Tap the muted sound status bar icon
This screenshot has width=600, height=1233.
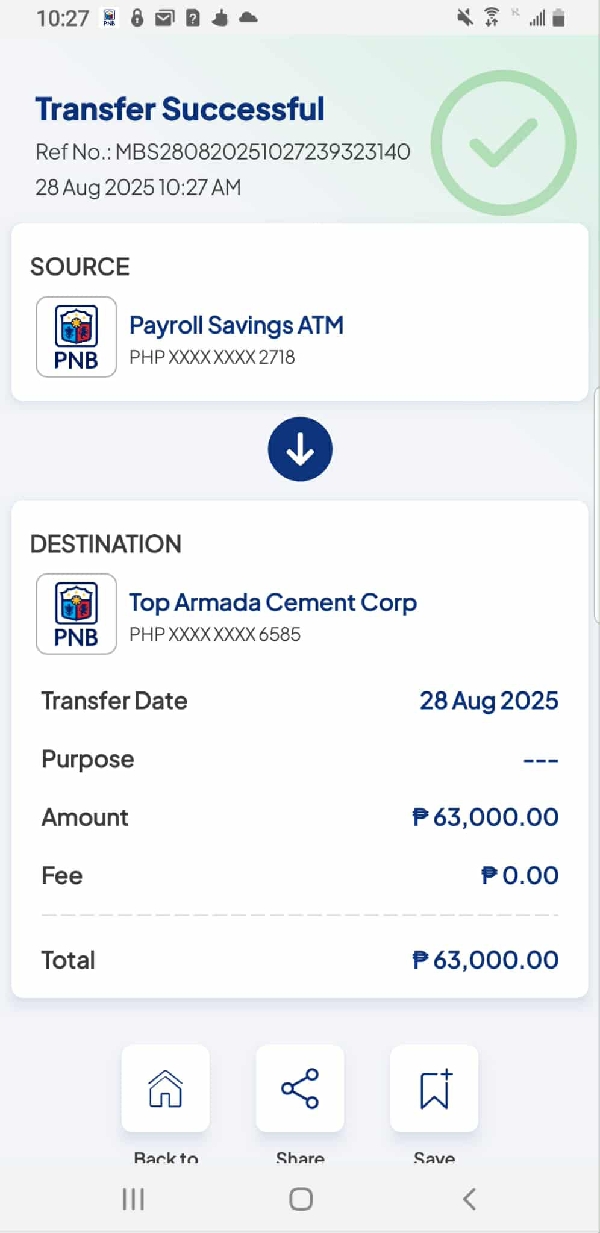464,17
